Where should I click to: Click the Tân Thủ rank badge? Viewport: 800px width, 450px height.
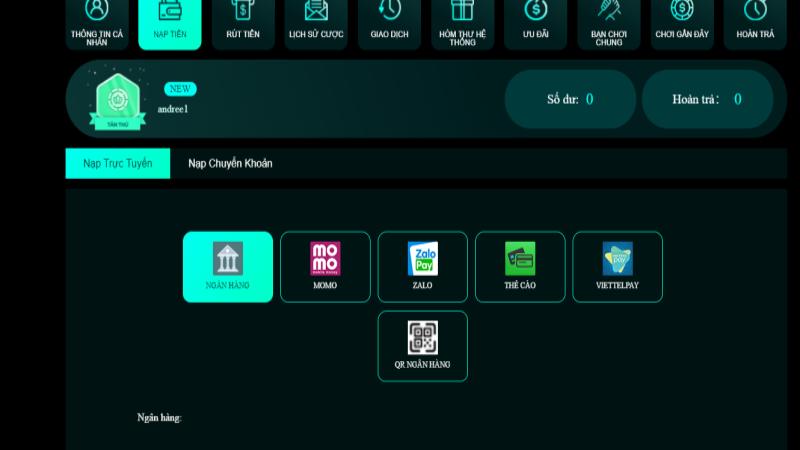(117, 102)
